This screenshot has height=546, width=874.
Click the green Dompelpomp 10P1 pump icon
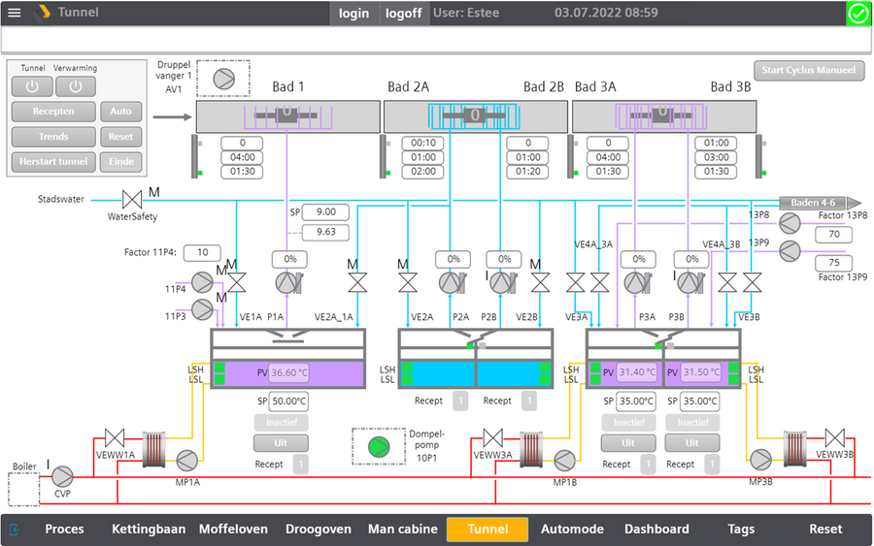click(x=378, y=446)
